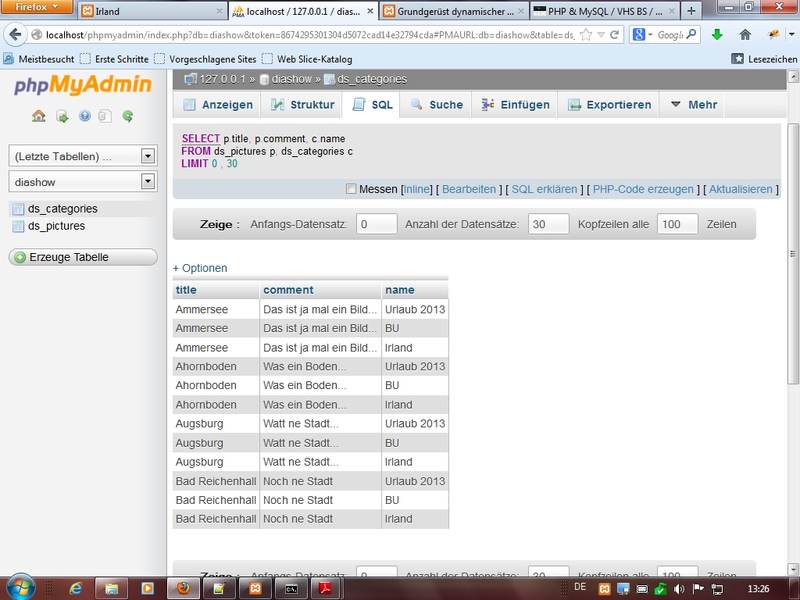Toggle the Messen checkbox
The width and height of the screenshot is (800, 600).
point(351,189)
